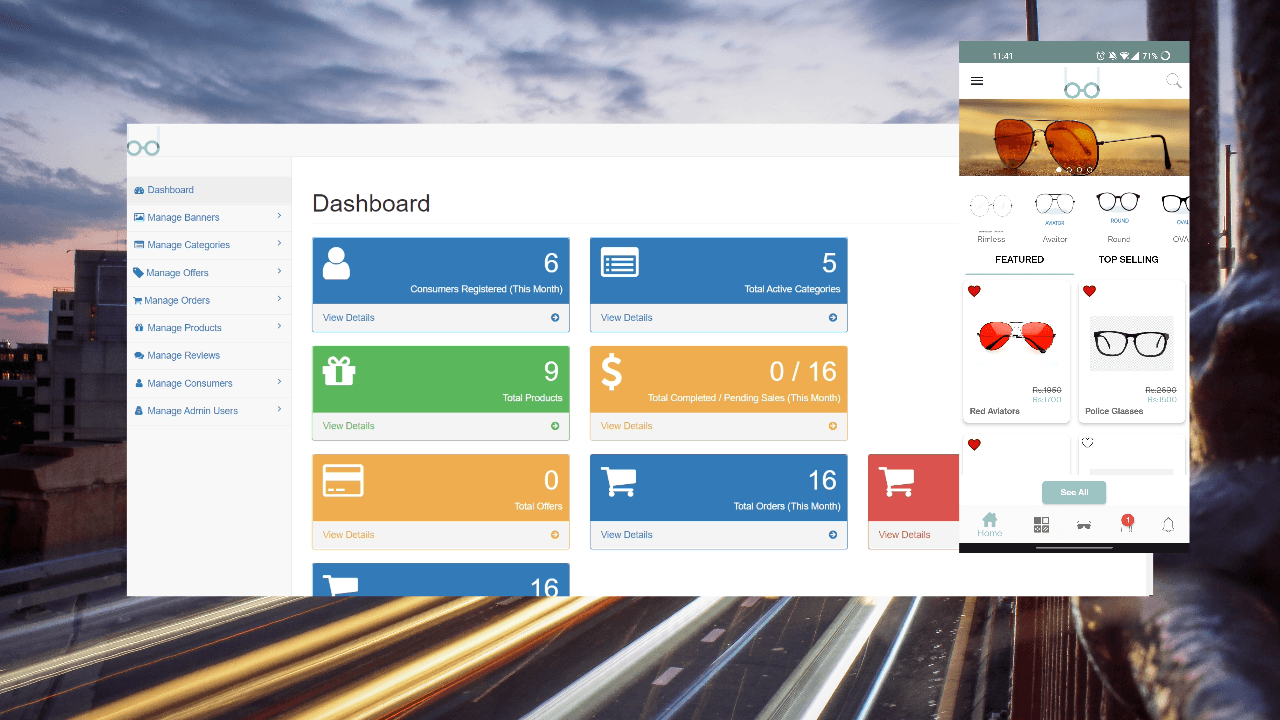Open Manage Offers sidebar item
Screen dimensions: 1280x720
209,273
